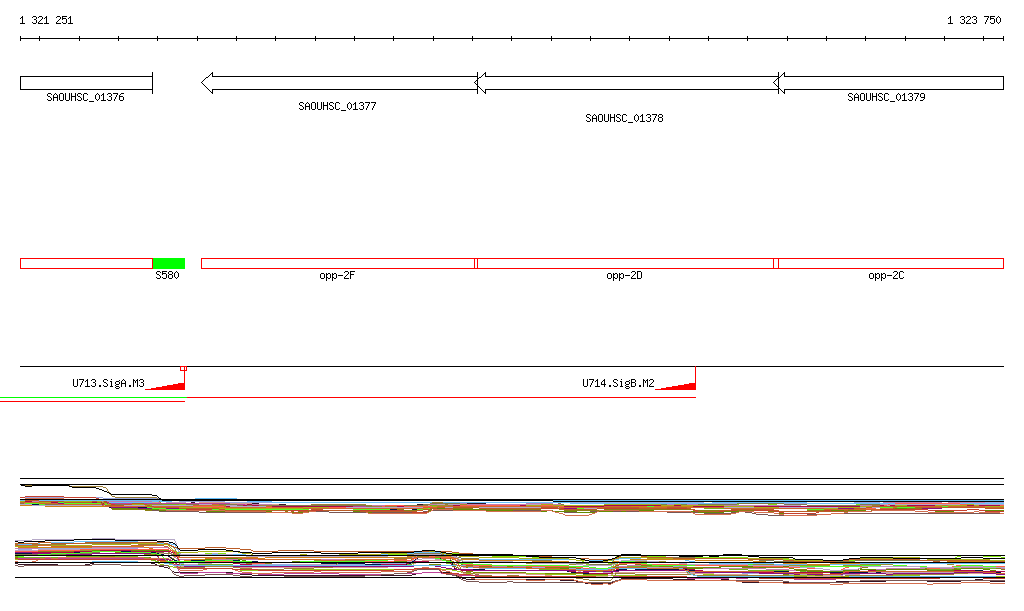The image size is (1024, 611).
Task: Select the green S580 segment
Action: pyautogui.click(x=169, y=264)
